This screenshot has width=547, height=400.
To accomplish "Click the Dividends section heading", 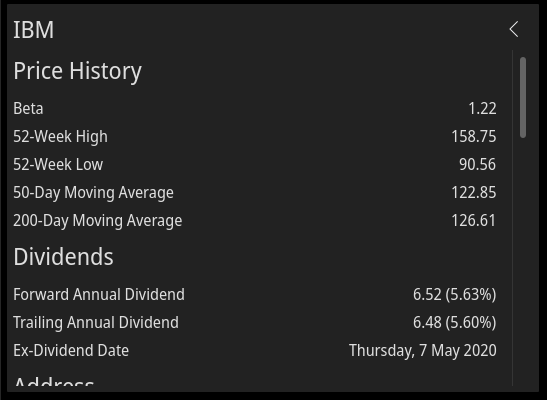I will (63, 257).
